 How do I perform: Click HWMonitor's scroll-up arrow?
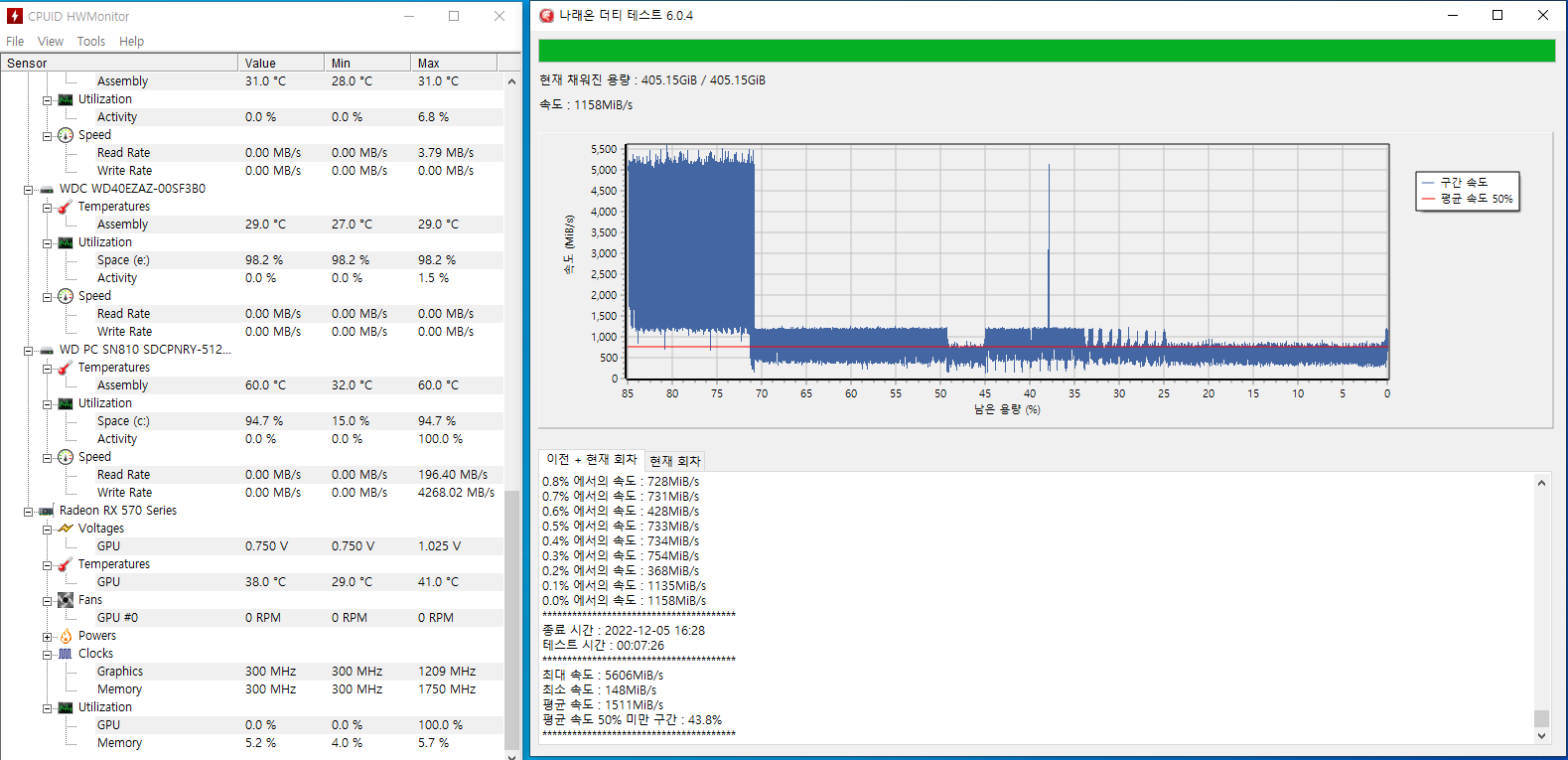511,81
